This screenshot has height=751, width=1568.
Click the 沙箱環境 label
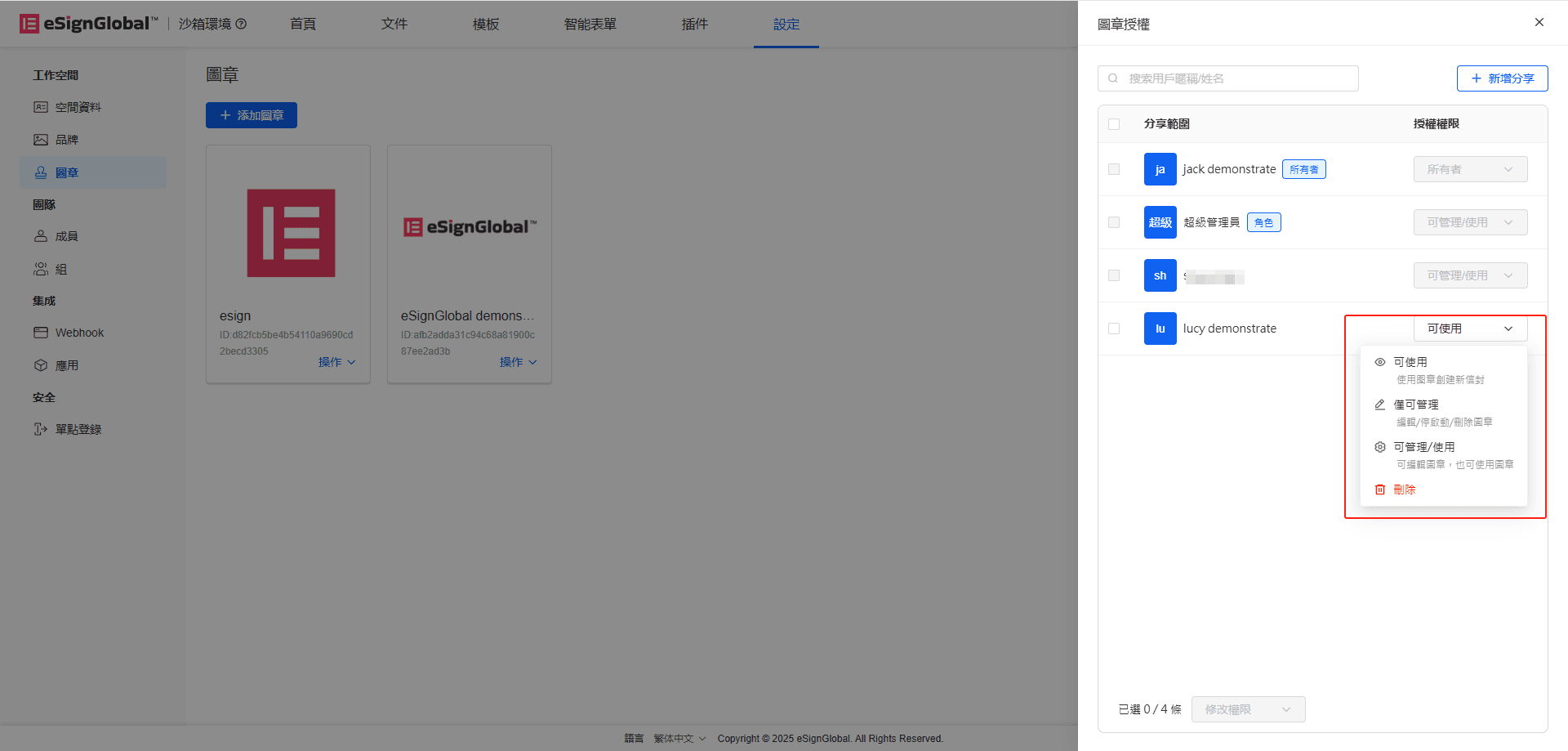[x=204, y=24]
